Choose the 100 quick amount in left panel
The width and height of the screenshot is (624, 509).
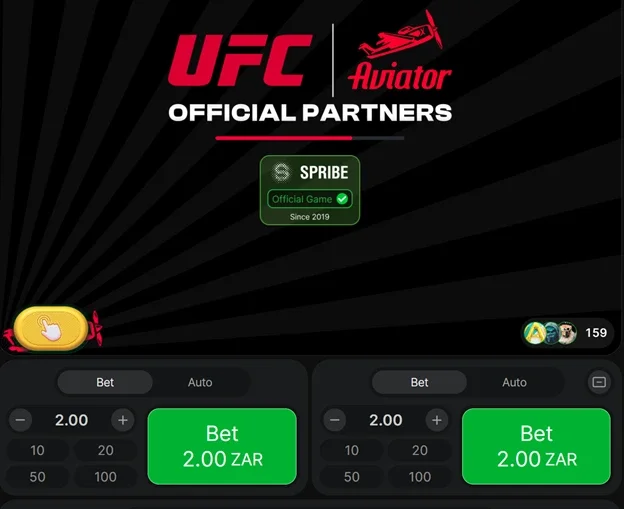tap(106, 477)
